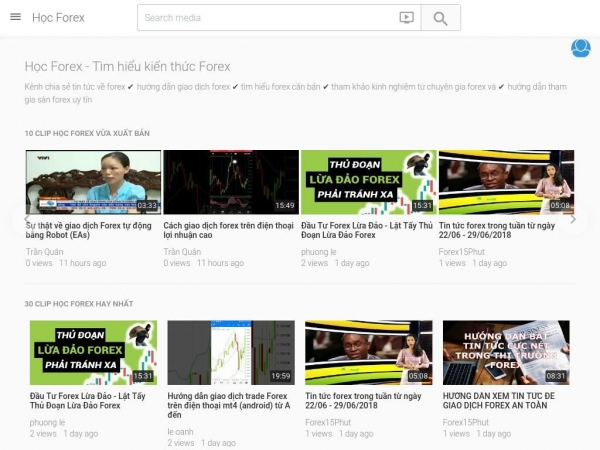Click the right carousel arrow
Image resolution: width=600 pixels, height=450 pixels.
pos(573,219)
